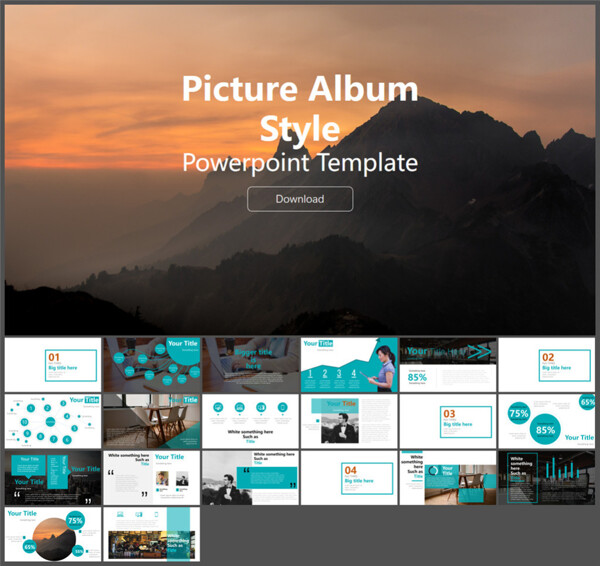The width and height of the screenshot is (600, 566).
Task: Select the 02 Big title here slide thumbnail
Action: (546, 365)
